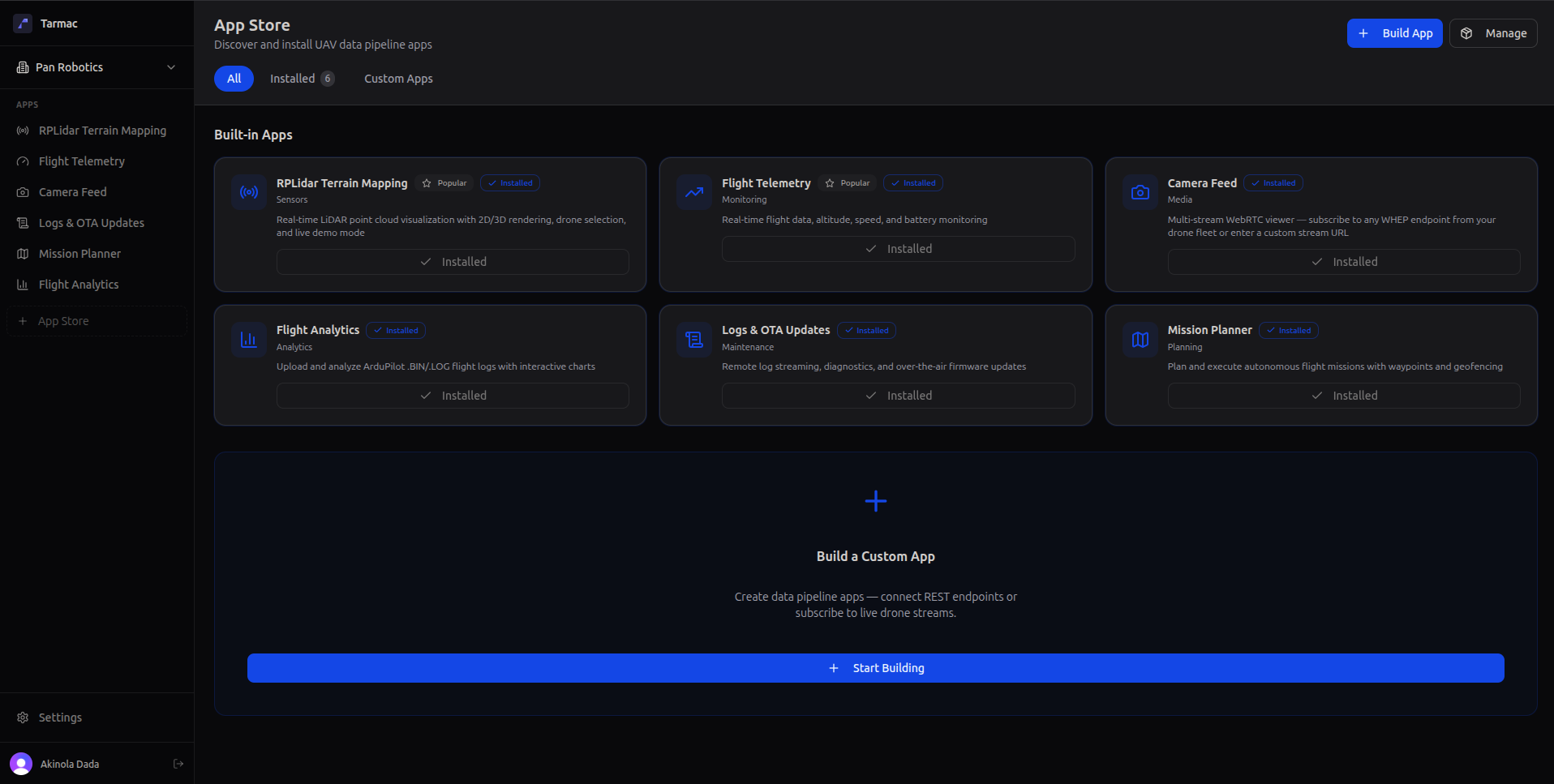Click the large plus icon above Build a Custom App
The image size is (1554, 784).
pyautogui.click(x=876, y=501)
